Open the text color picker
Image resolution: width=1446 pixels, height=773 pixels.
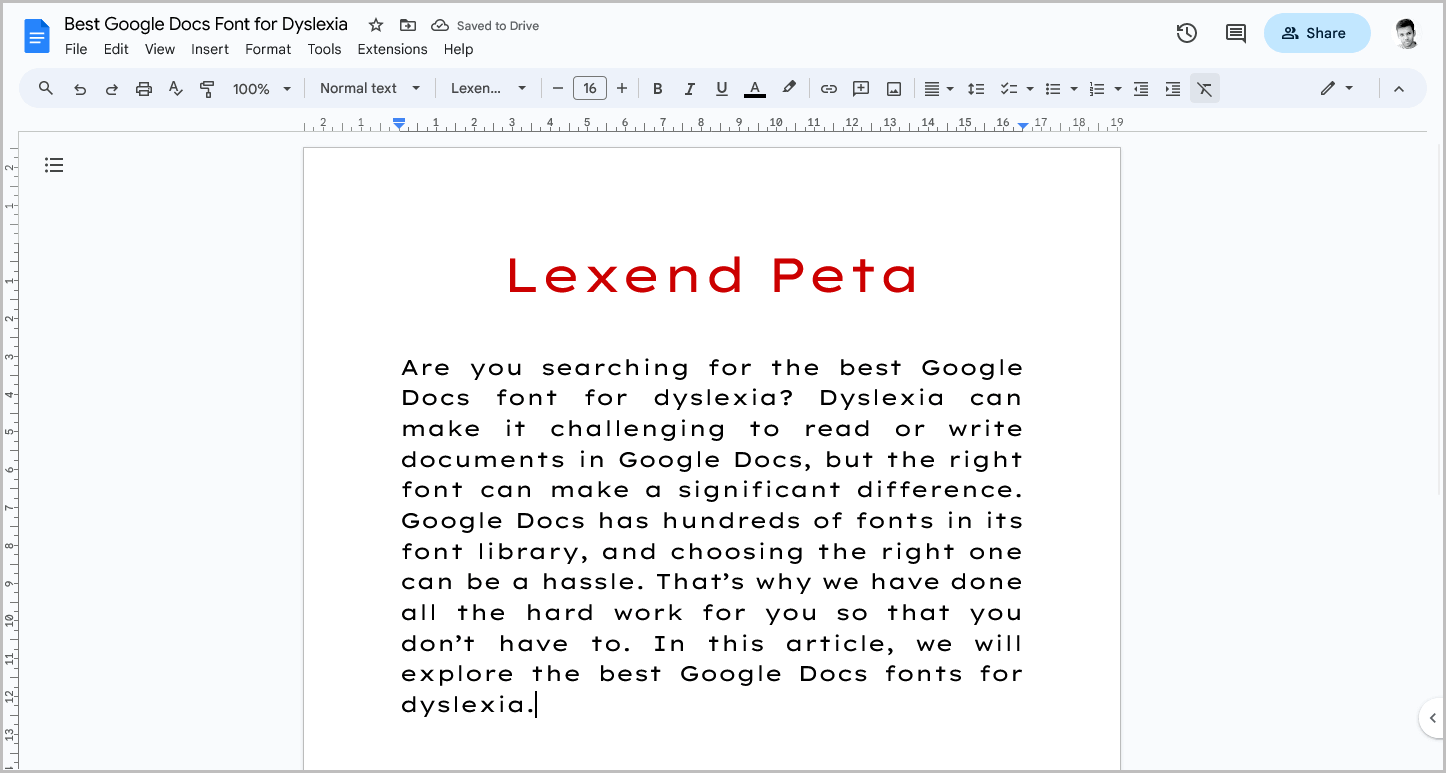tap(755, 89)
